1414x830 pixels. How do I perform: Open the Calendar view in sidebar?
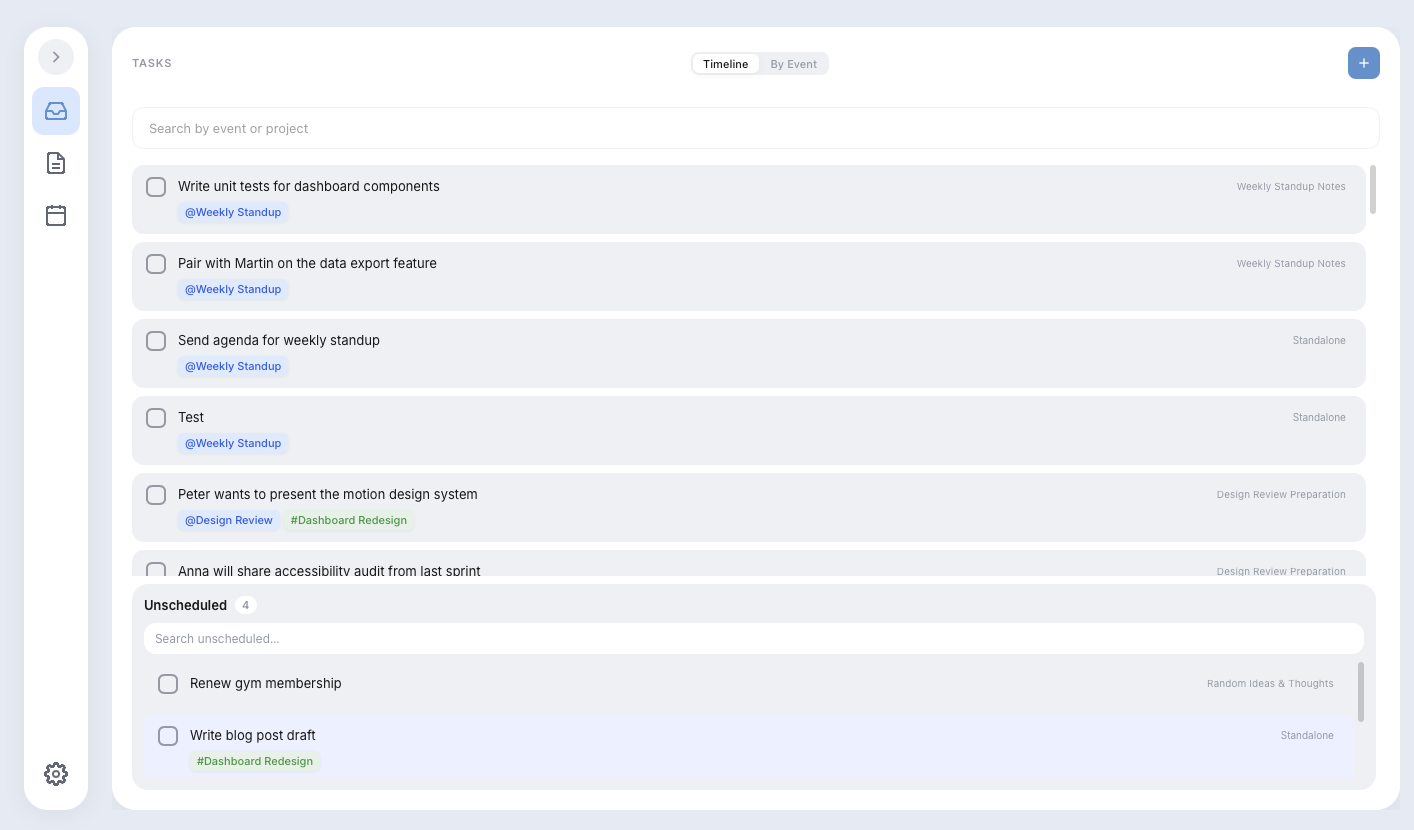coord(55,215)
